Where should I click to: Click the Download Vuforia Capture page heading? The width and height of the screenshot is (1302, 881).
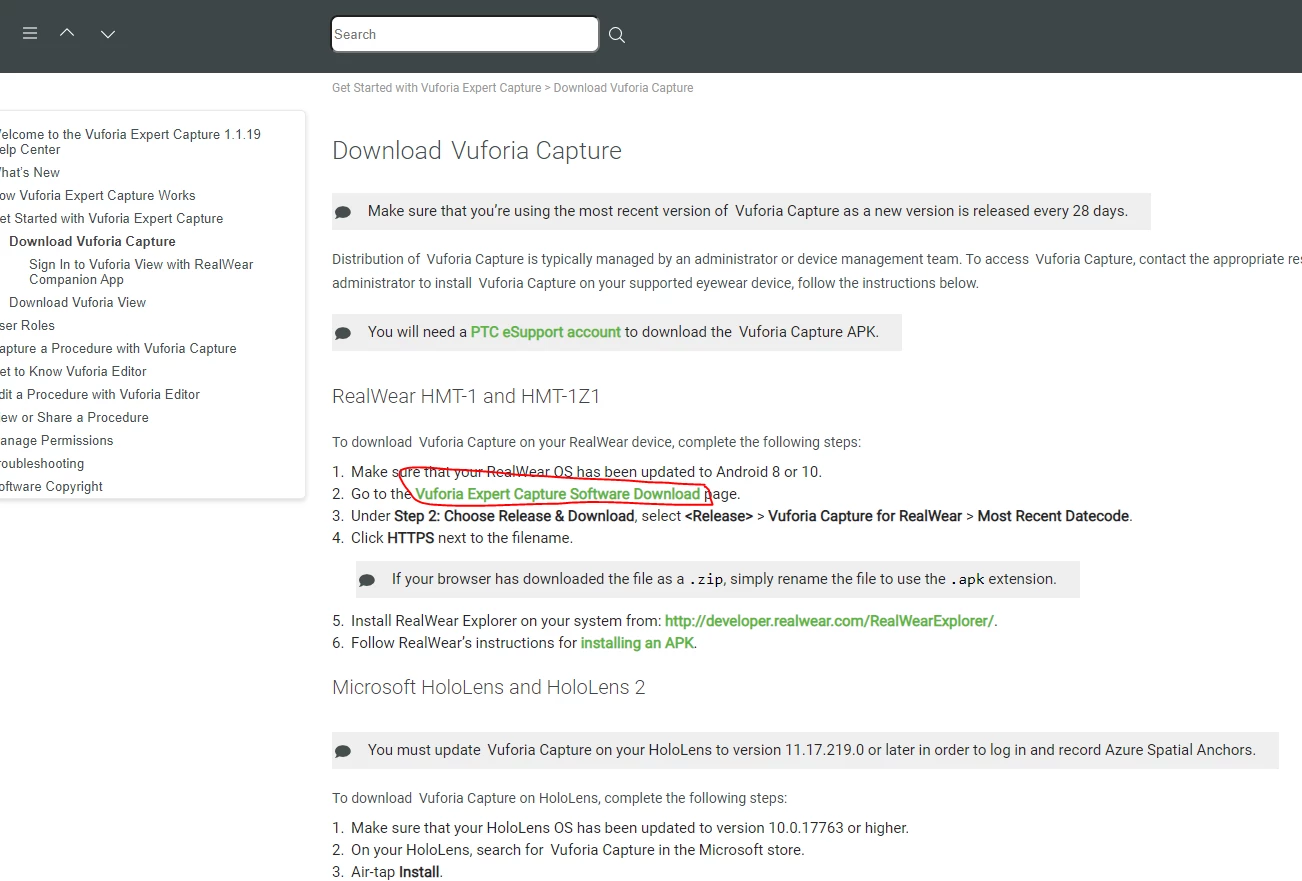[477, 151]
